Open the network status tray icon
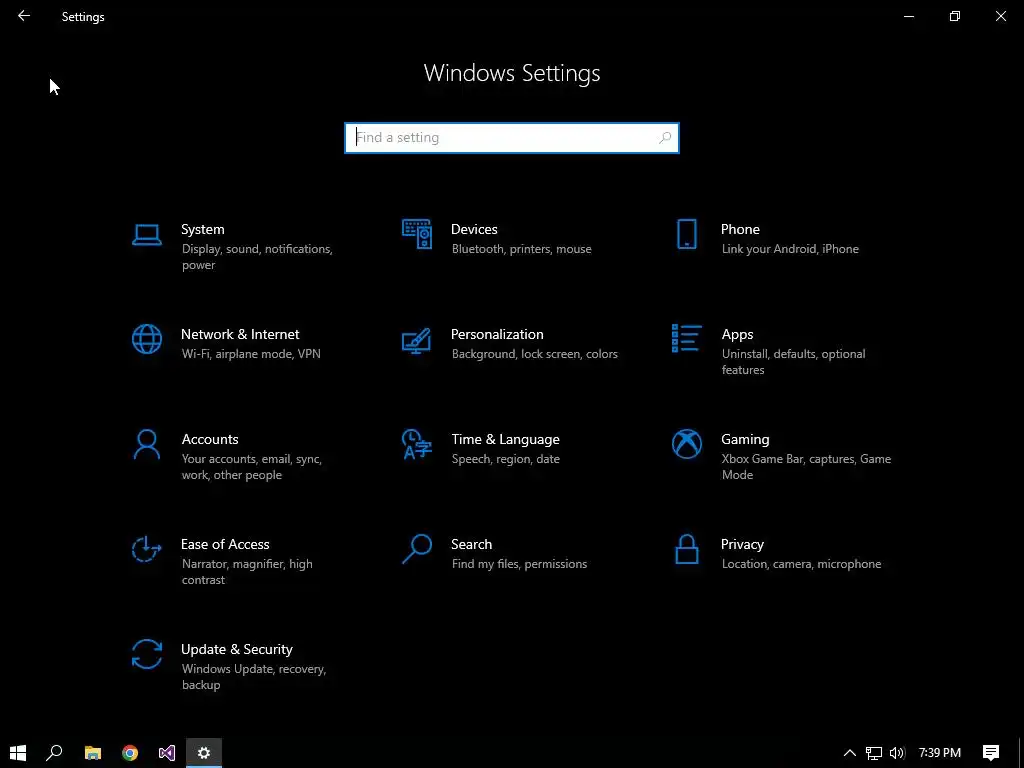This screenshot has height=768, width=1024. (x=874, y=753)
